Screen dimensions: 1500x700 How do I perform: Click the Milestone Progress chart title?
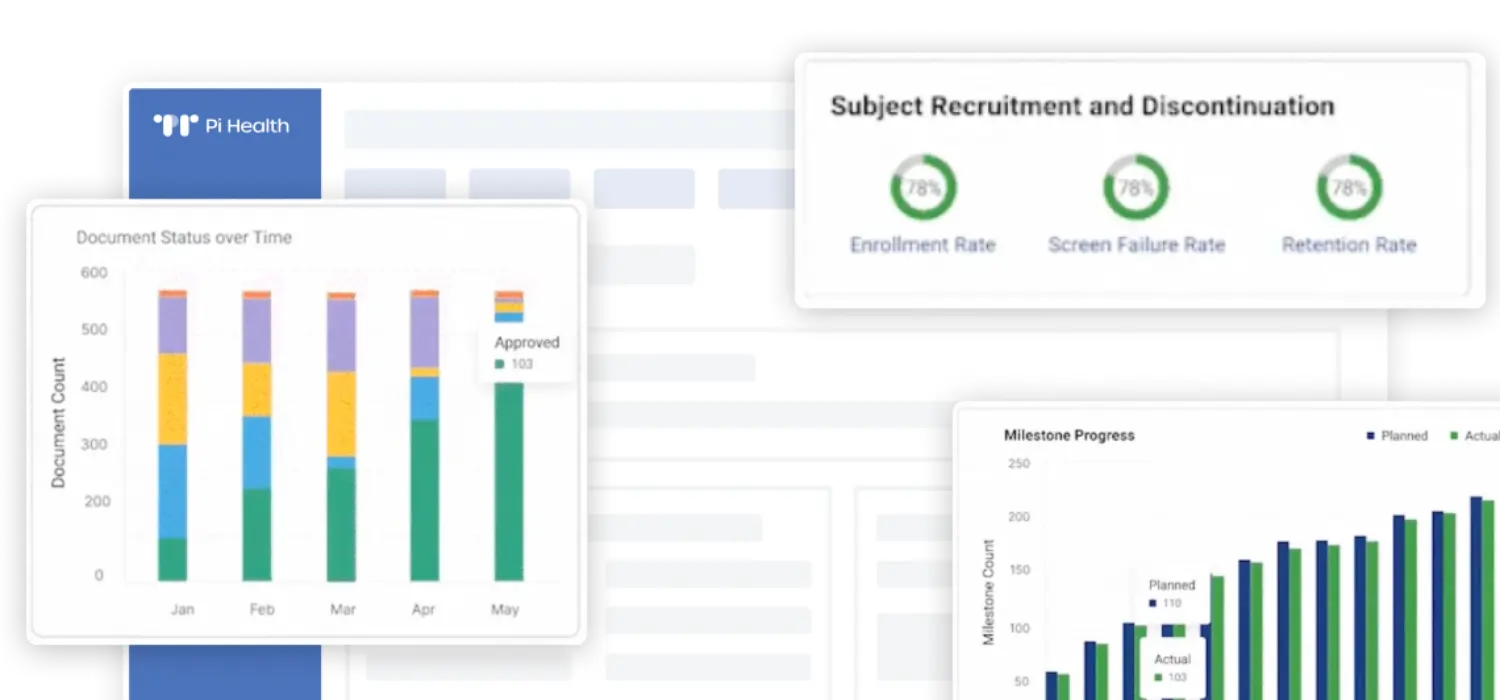point(1069,436)
